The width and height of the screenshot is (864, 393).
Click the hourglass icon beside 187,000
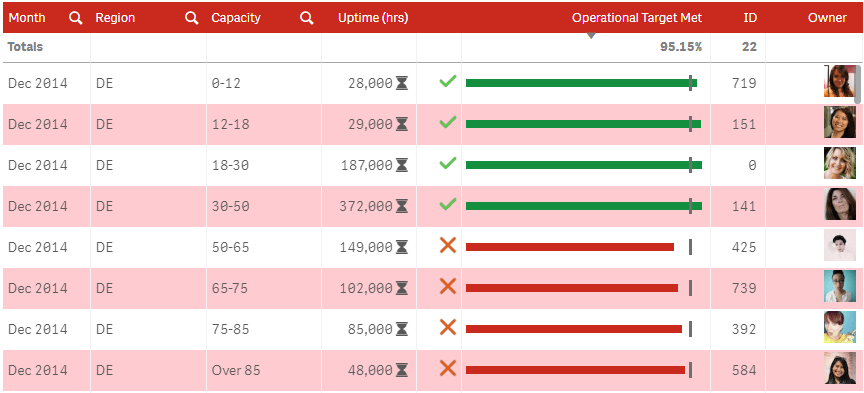tap(402, 165)
